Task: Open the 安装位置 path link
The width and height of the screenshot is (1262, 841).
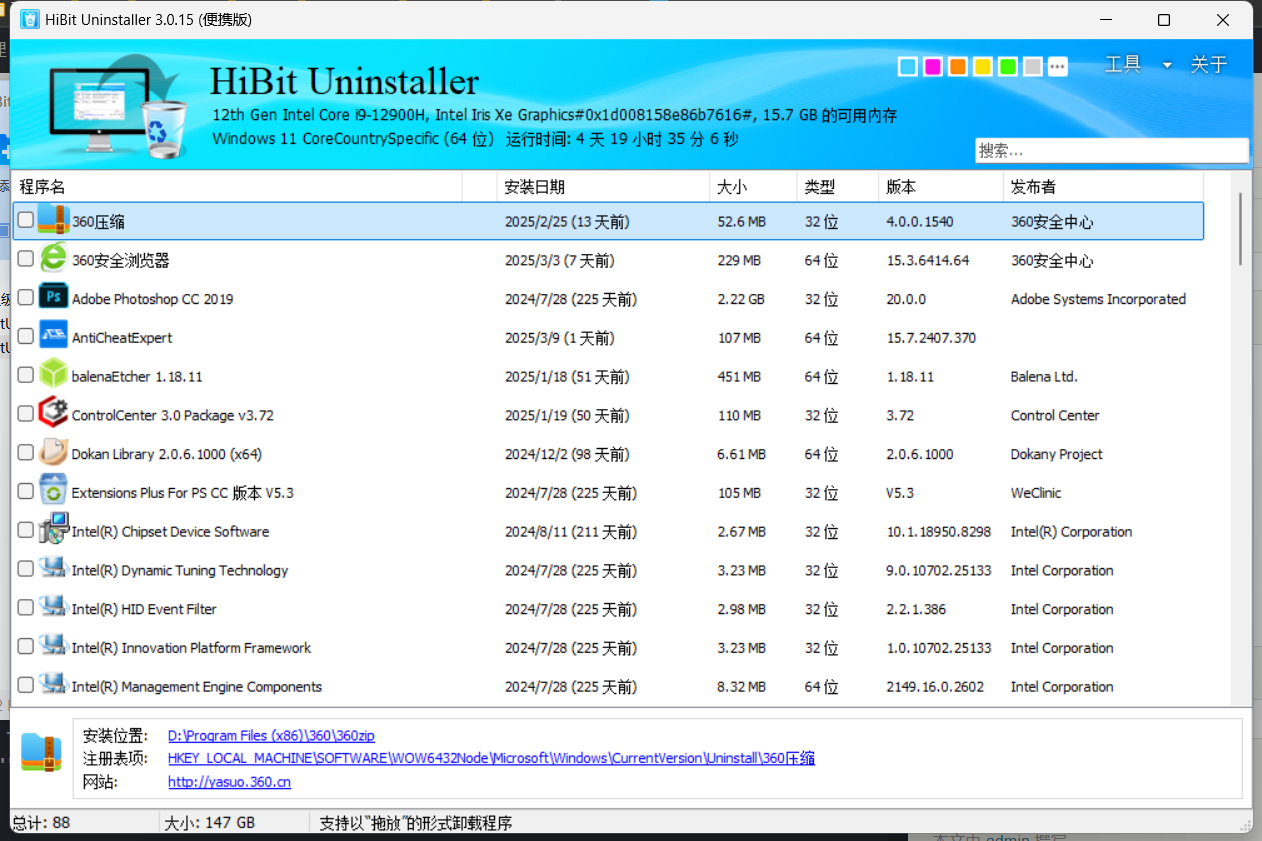Action: 271,735
